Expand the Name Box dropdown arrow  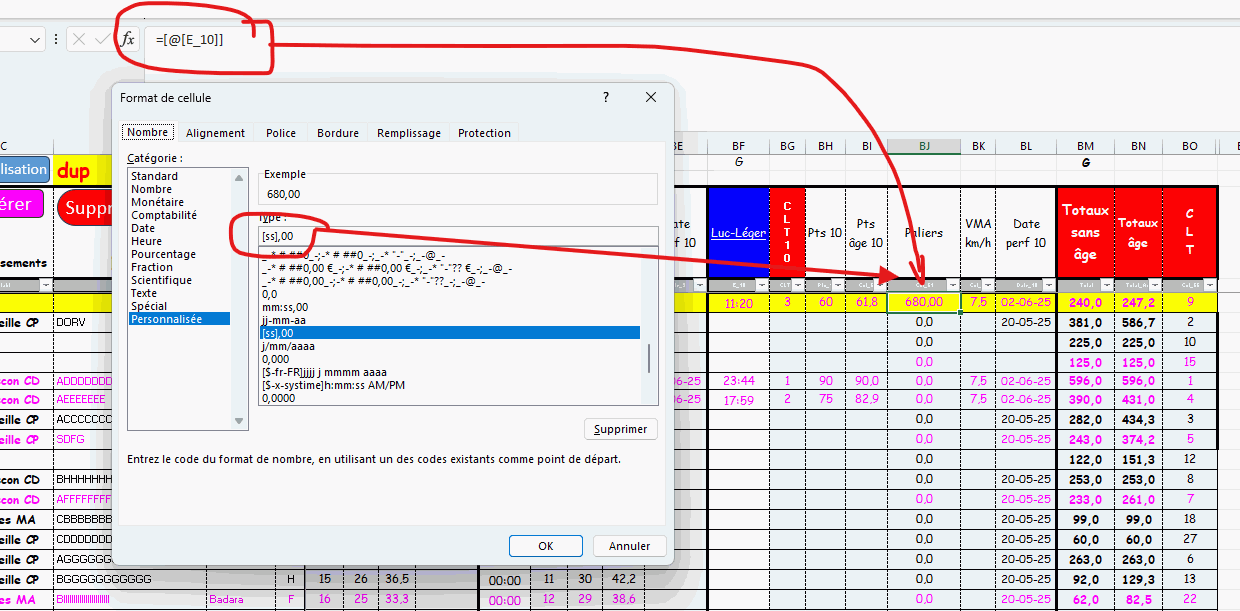[36, 40]
